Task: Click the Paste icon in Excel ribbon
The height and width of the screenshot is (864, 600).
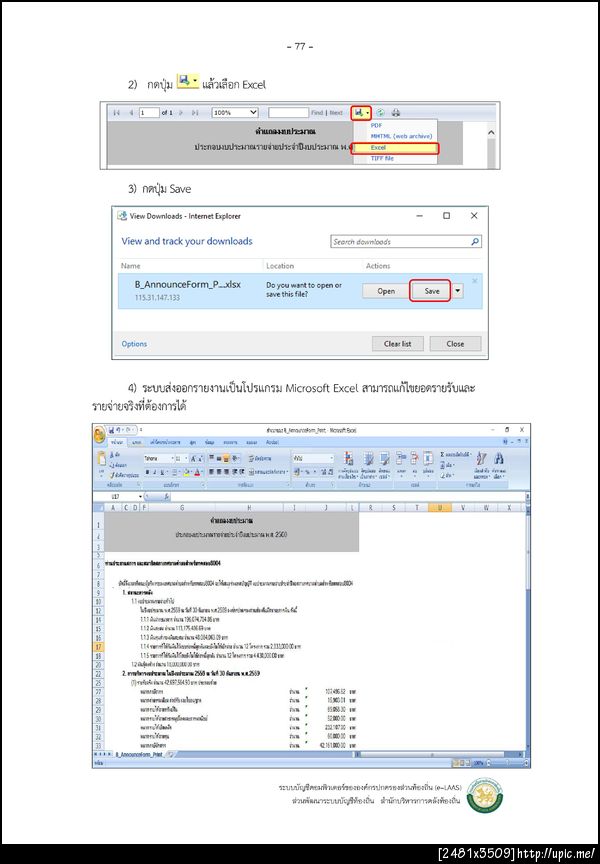Action: click(101, 458)
